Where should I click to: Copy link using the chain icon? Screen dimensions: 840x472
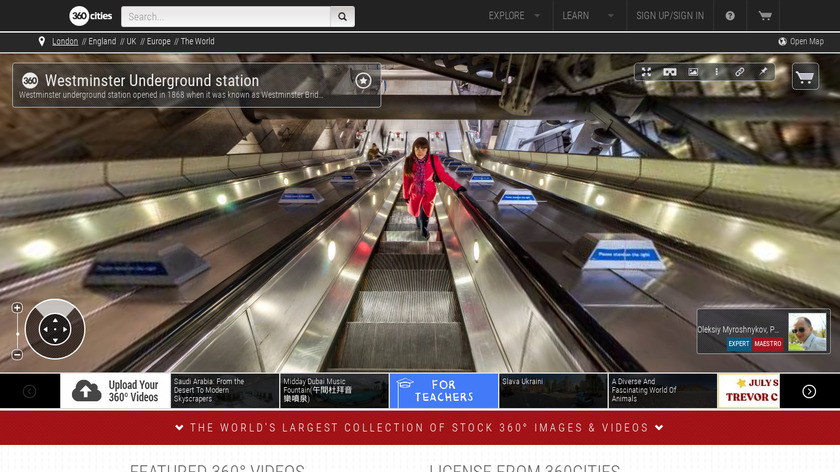(x=740, y=72)
